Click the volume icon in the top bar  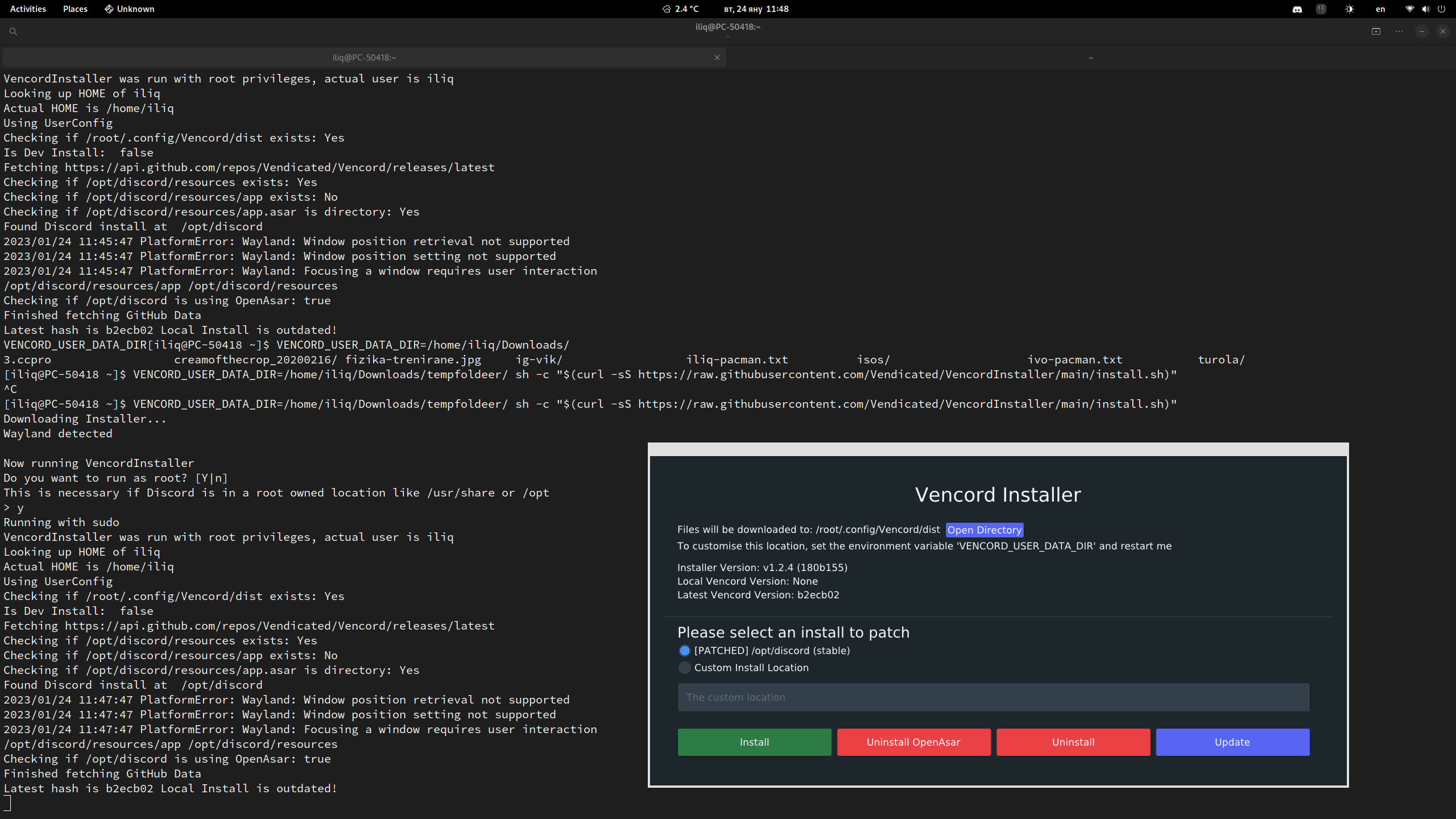1425,9
